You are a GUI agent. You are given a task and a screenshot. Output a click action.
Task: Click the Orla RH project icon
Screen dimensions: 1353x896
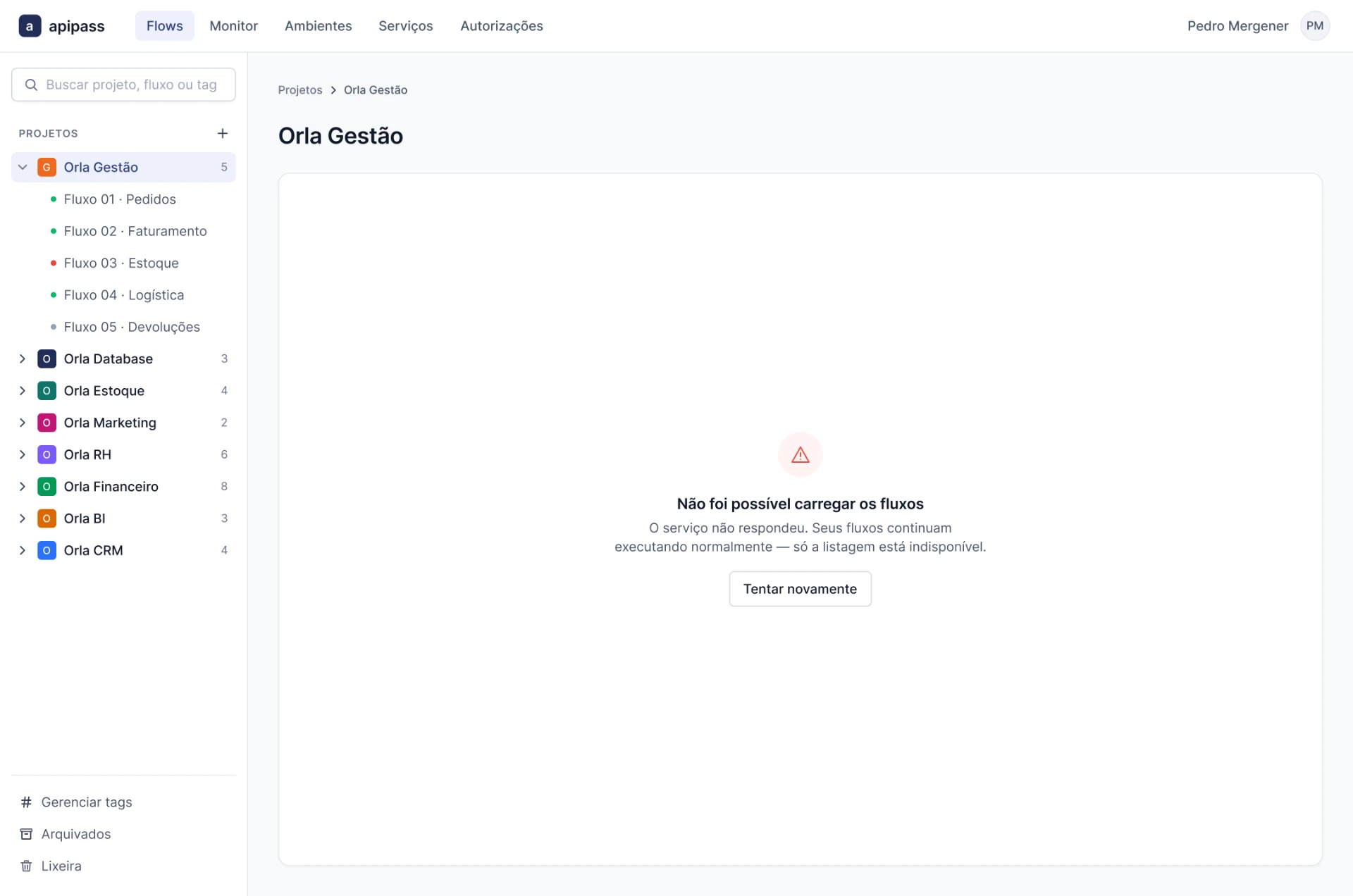[x=47, y=454]
